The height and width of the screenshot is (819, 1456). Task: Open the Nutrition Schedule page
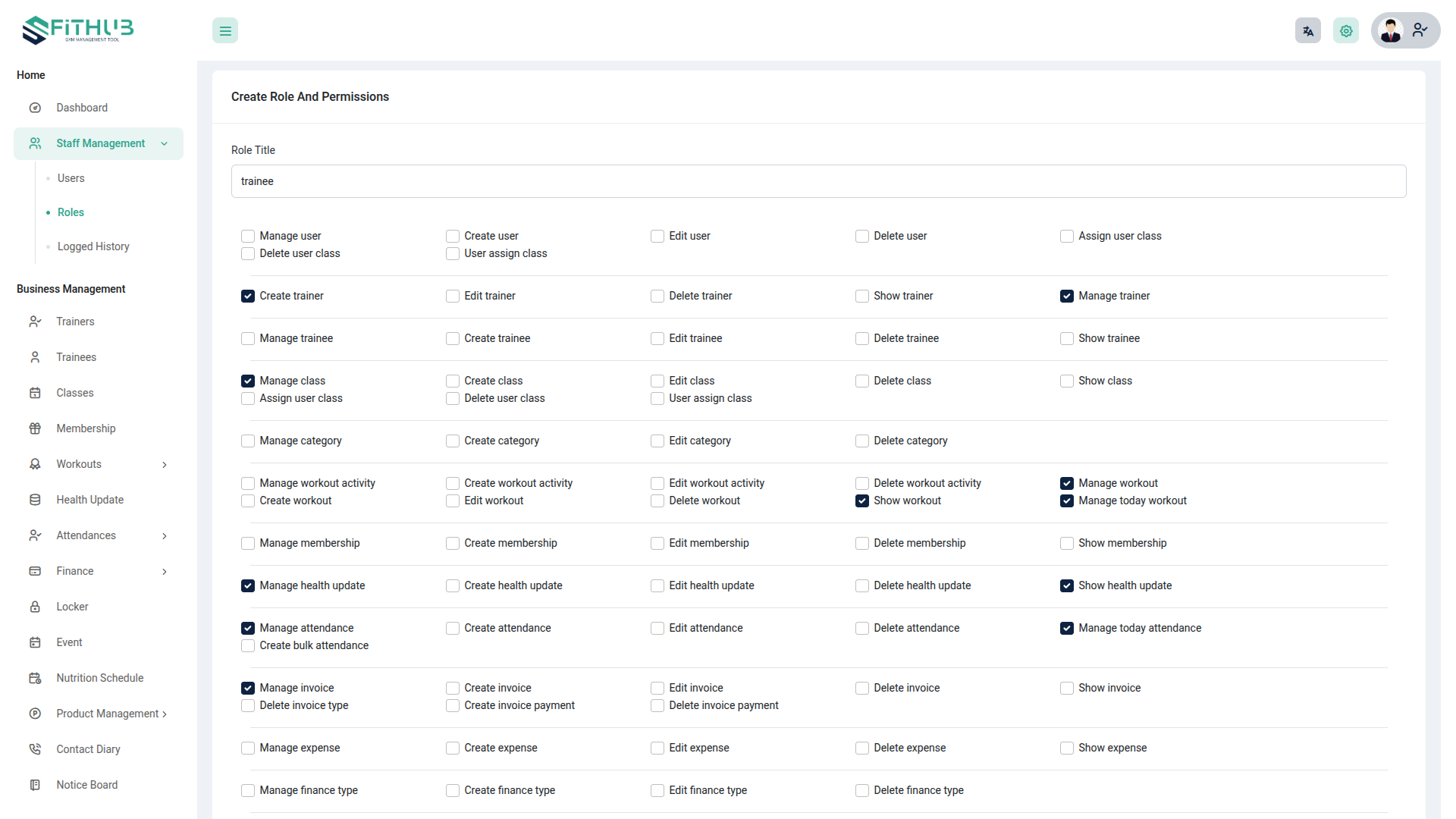[100, 678]
